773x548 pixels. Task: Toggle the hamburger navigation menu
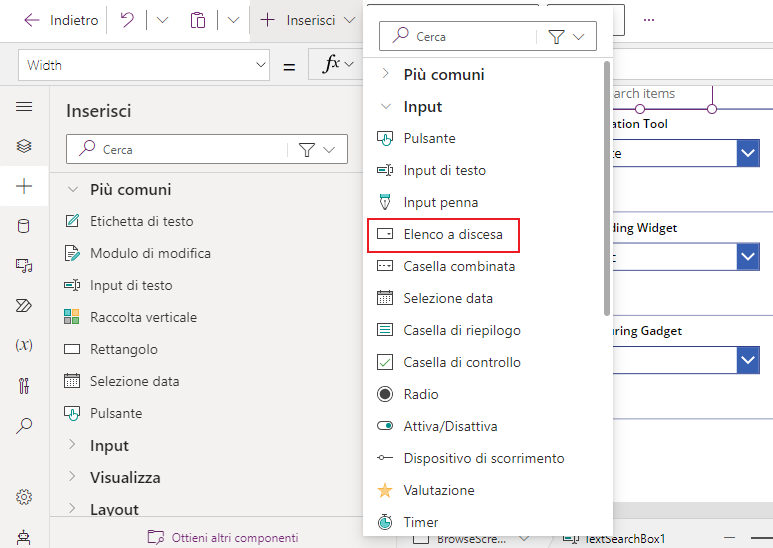24,106
